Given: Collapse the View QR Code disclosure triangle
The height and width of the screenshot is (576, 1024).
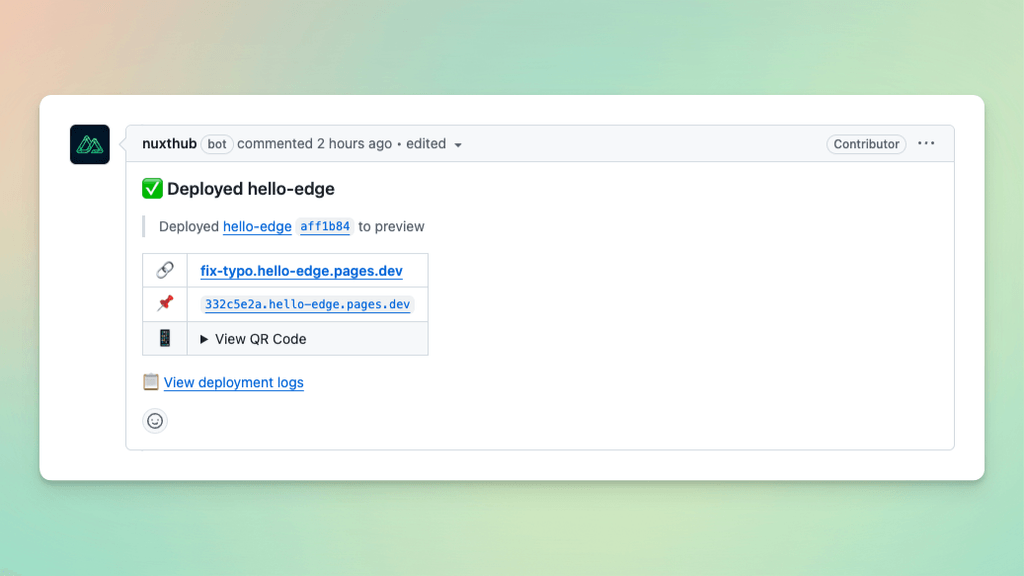Looking at the screenshot, I should click(x=203, y=338).
